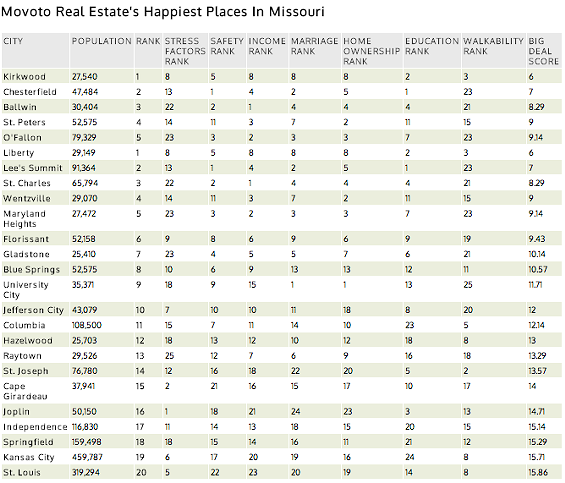Click the Lee's Summit city name

(x=33, y=168)
